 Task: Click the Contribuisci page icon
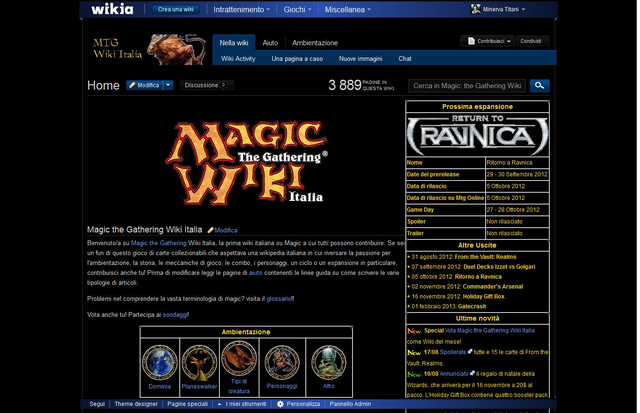pos(471,41)
